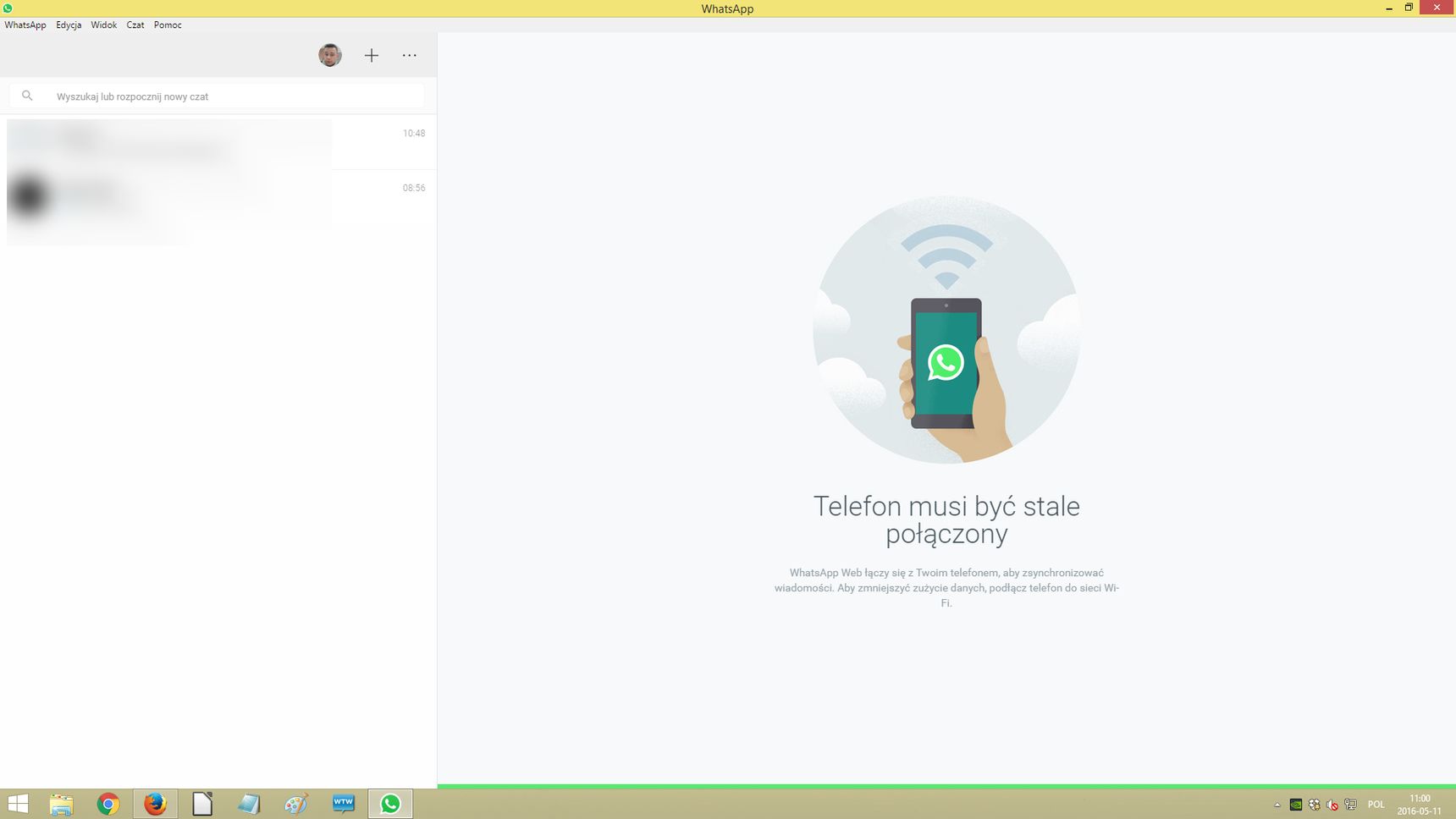Screen dimensions: 1456x819
Task: Open the Czat menu
Action: (x=135, y=25)
